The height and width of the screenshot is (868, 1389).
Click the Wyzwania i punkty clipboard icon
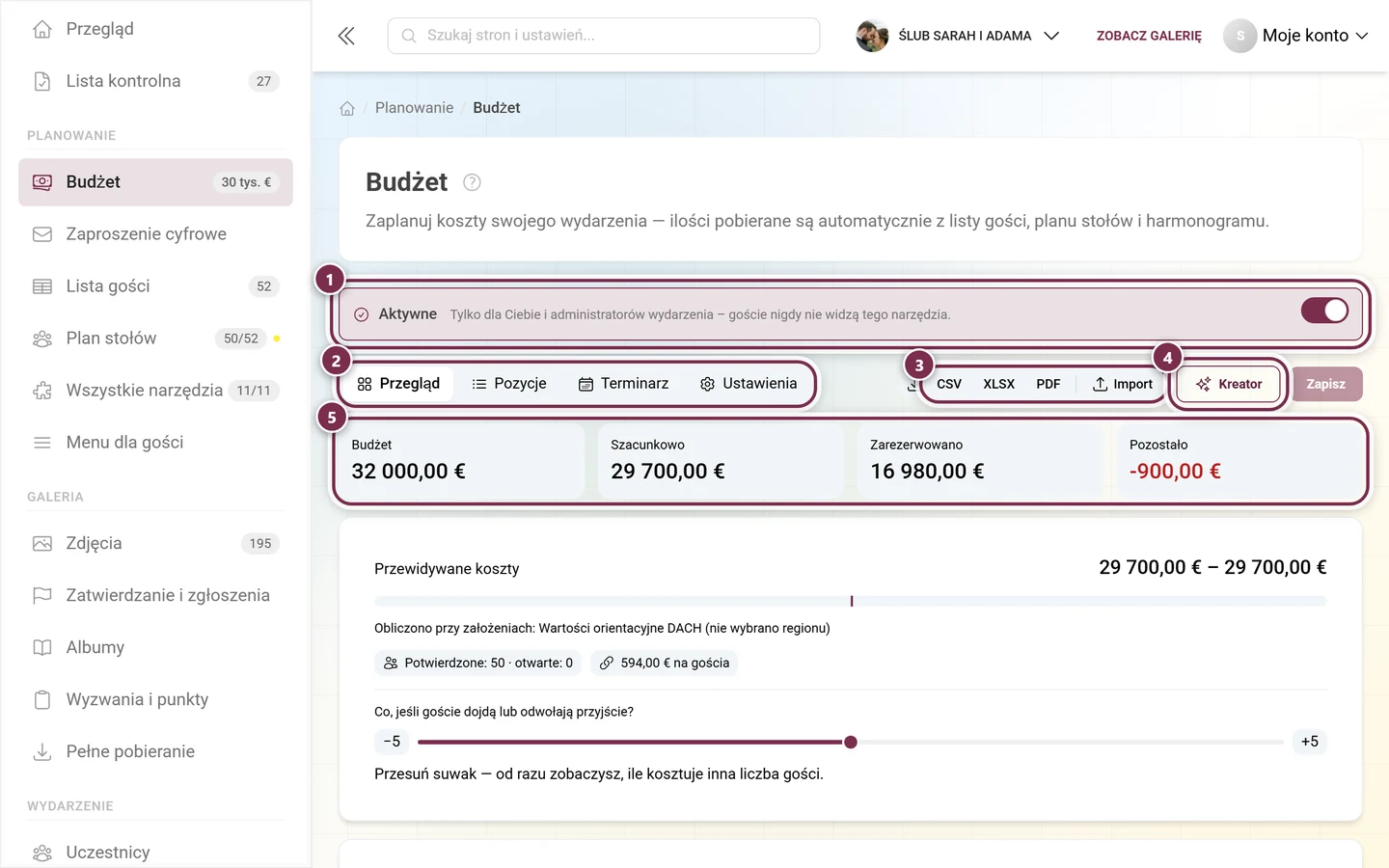pyautogui.click(x=42, y=699)
